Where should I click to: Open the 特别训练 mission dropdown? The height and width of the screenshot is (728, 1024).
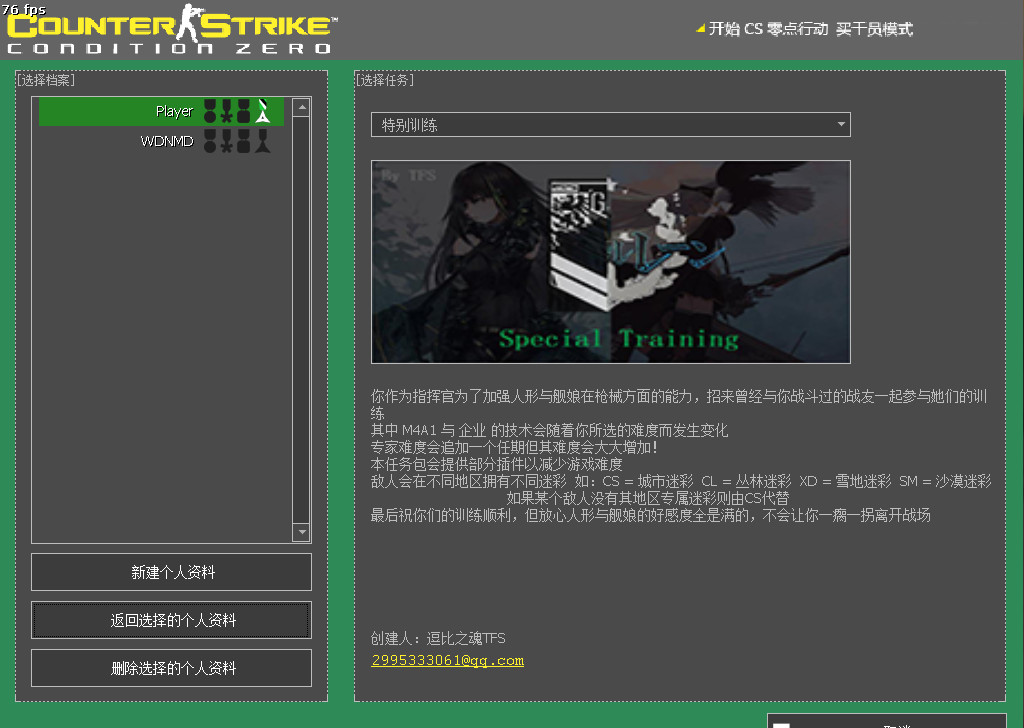tap(611, 125)
